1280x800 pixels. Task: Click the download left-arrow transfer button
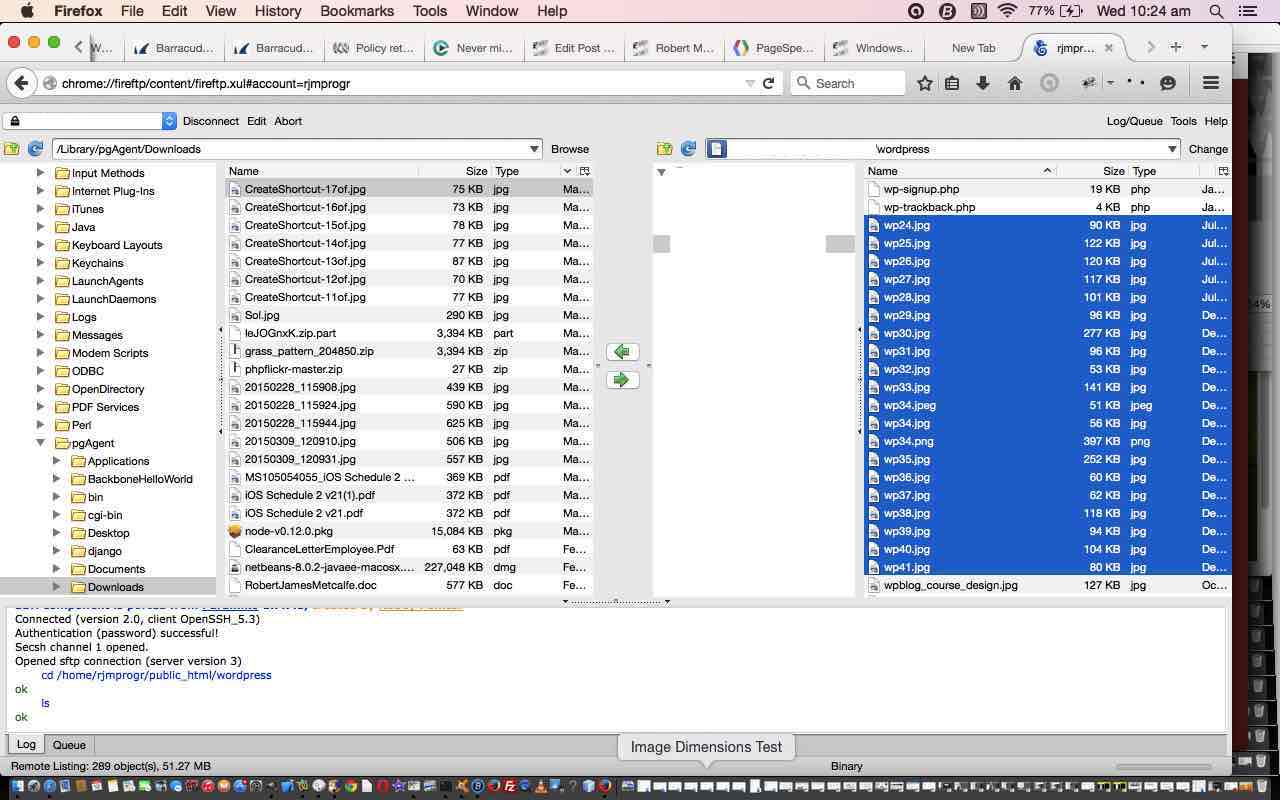(x=622, y=352)
